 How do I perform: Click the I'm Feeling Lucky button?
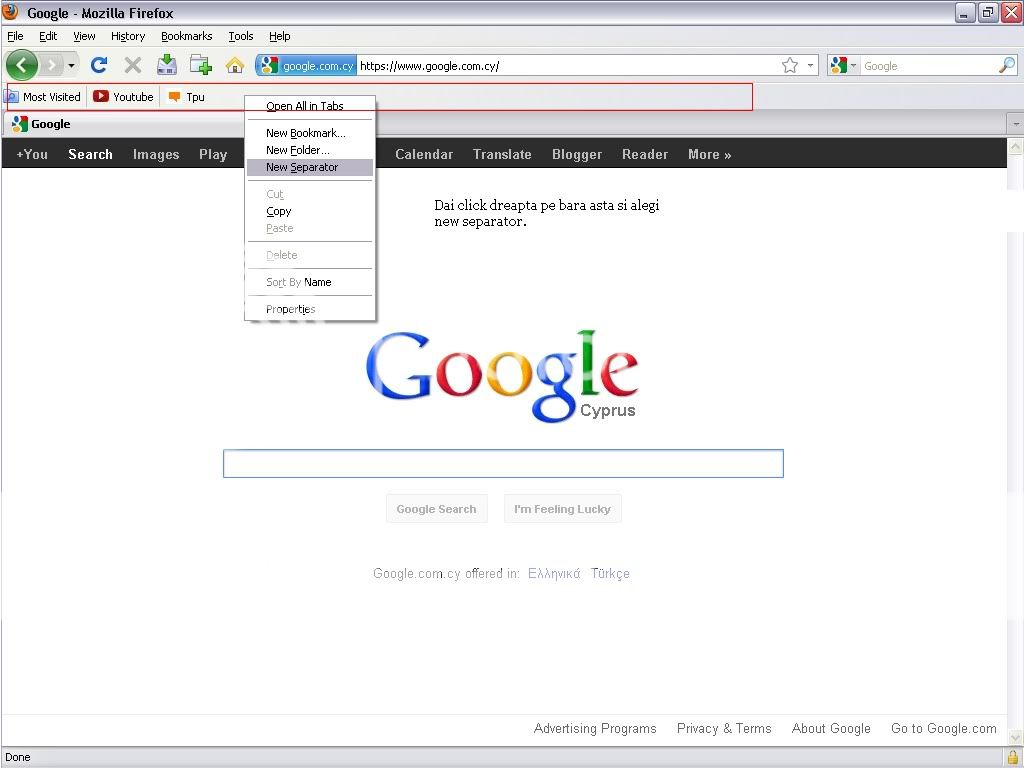point(562,509)
